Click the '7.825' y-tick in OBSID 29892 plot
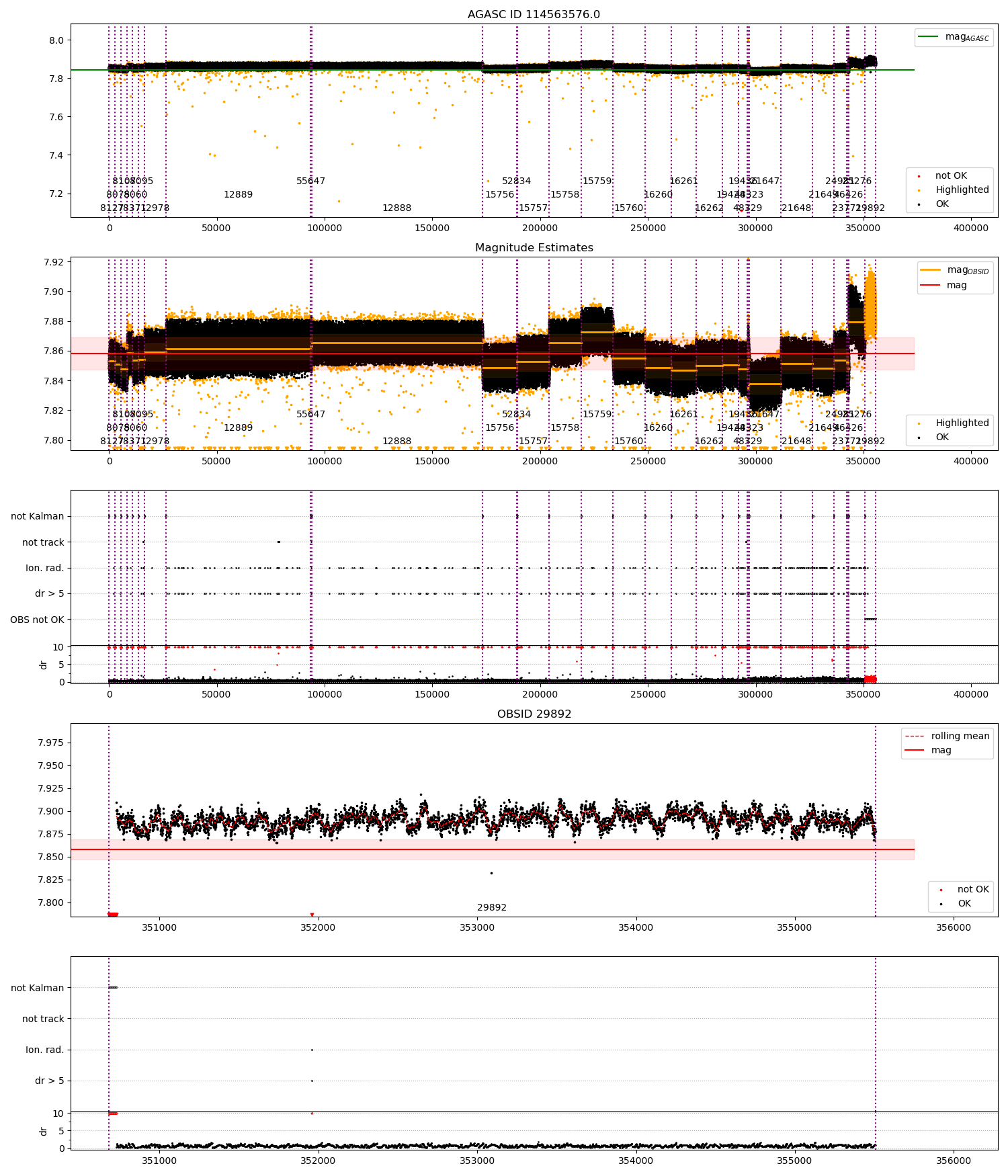This screenshot has width=1008, height=1176. [51, 880]
